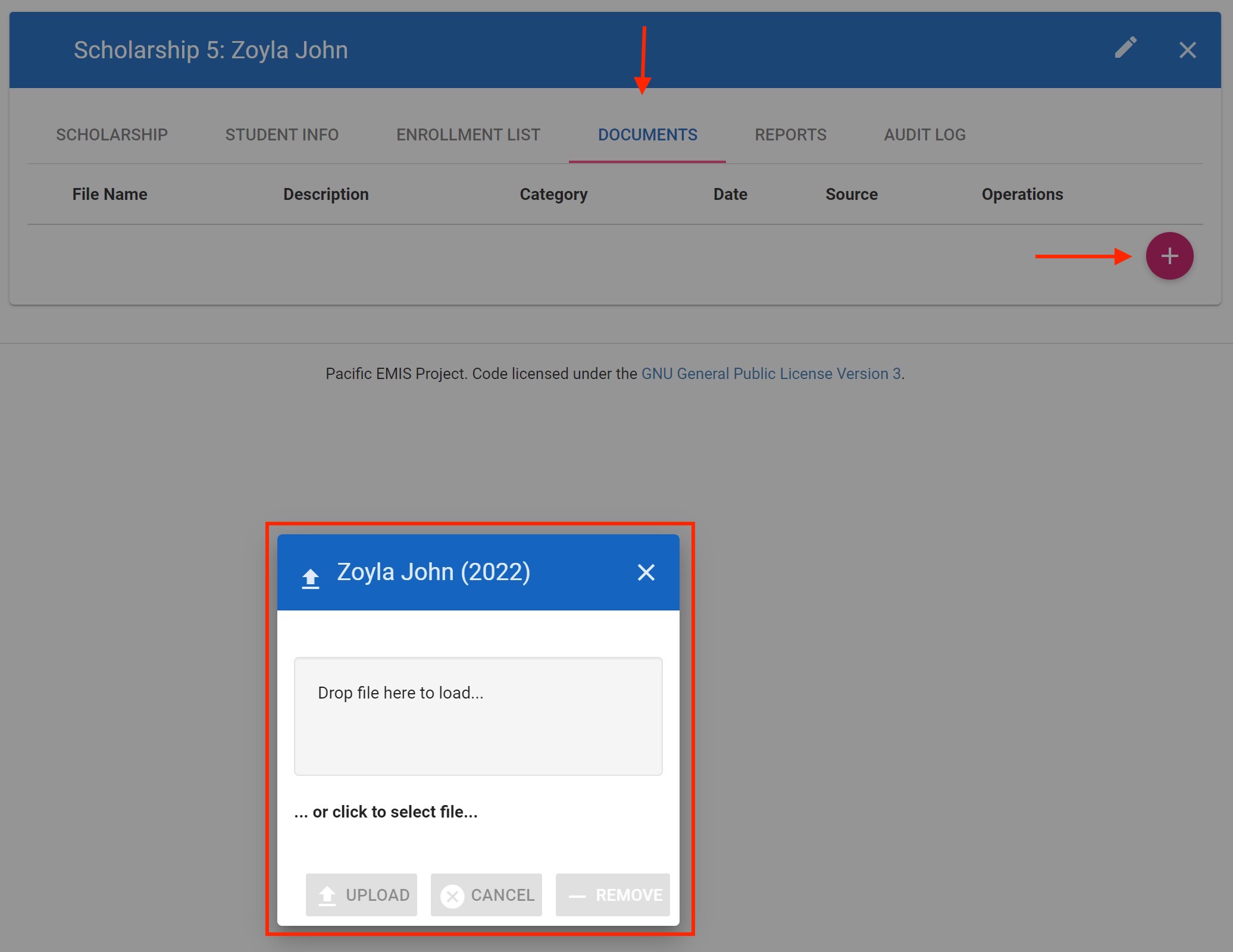
Task: Click the pencil edit icon in header
Action: point(1125,49)
